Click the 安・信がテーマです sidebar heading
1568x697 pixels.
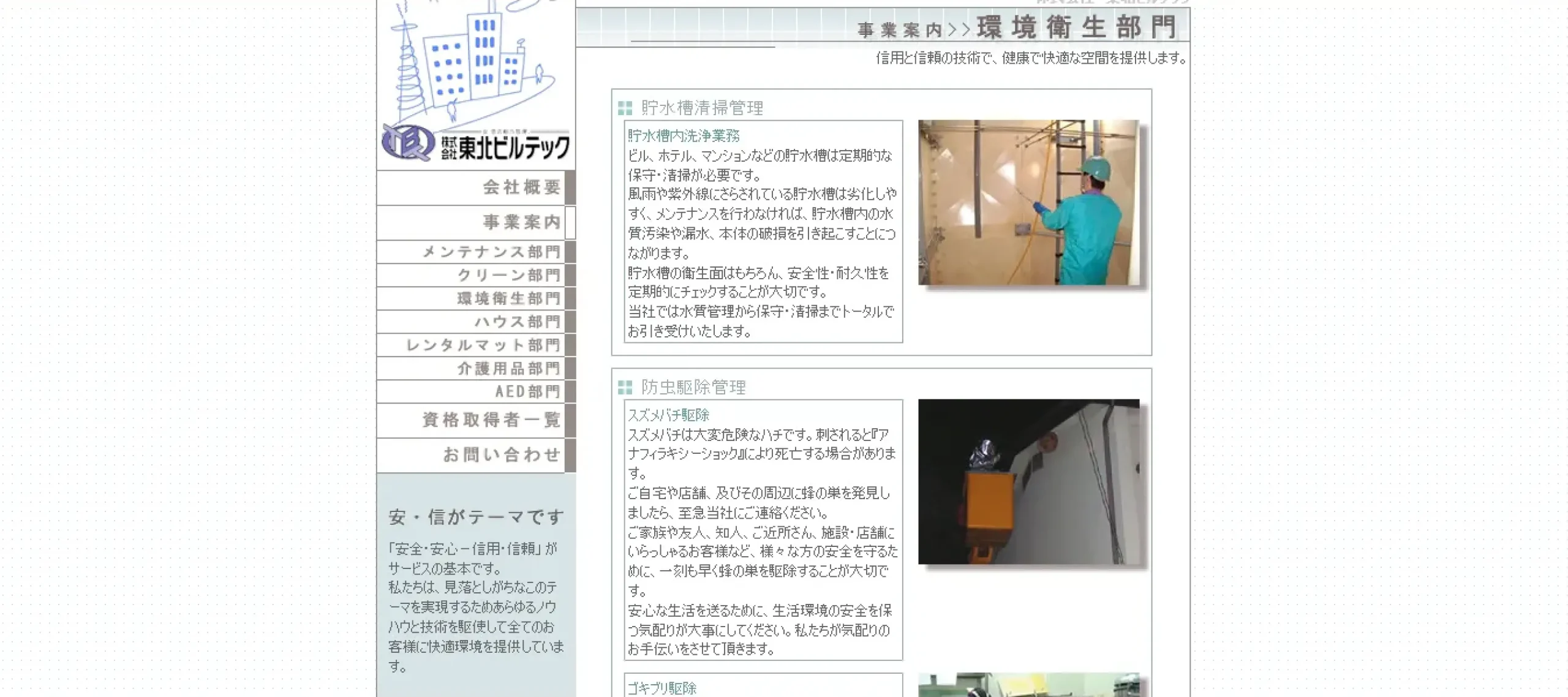pos(476,518)
